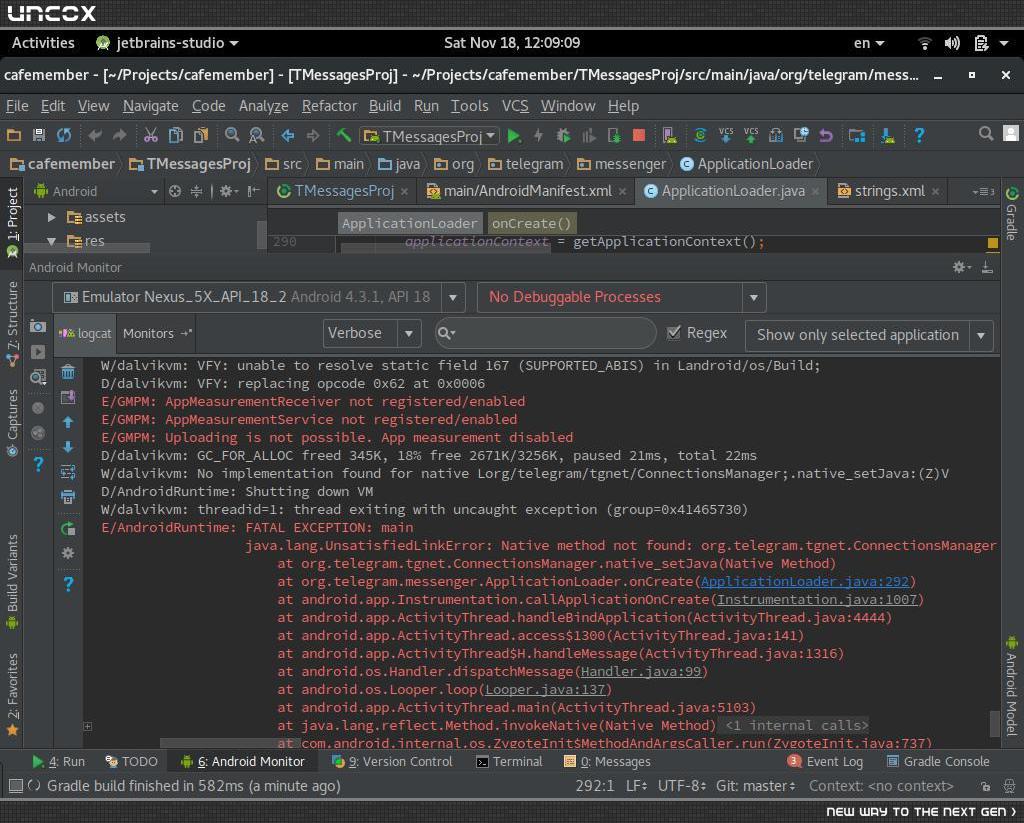Open the TMessagesProj run configuration dropdown

click(430, 136)
